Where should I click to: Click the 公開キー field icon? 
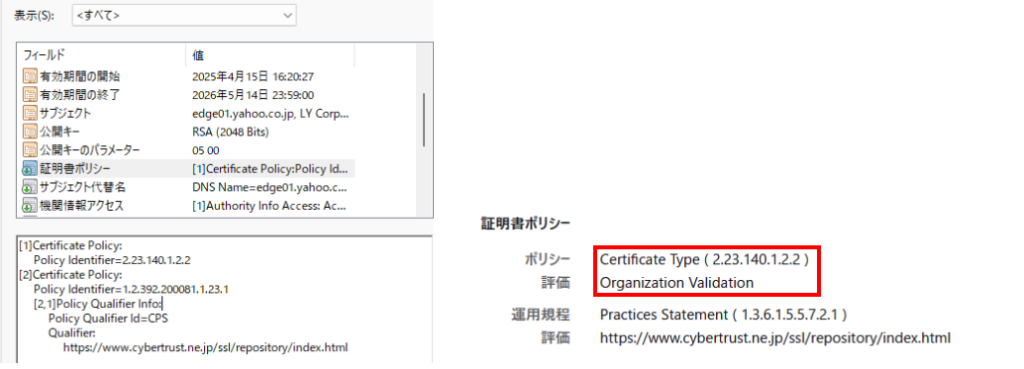pos(30,131)
